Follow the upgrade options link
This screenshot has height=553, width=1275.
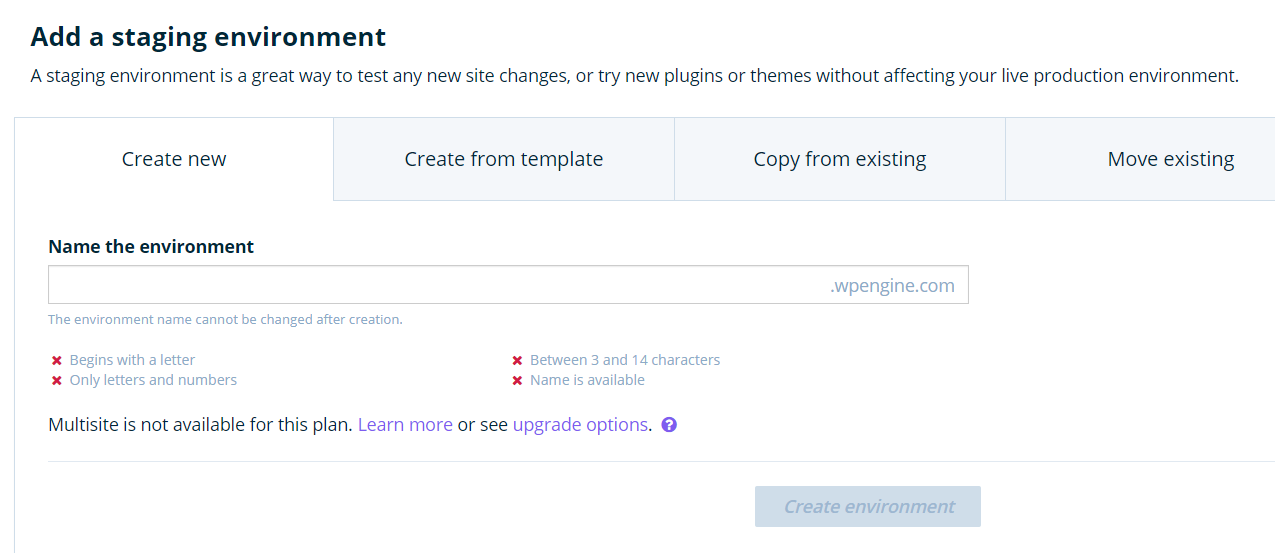580,424
